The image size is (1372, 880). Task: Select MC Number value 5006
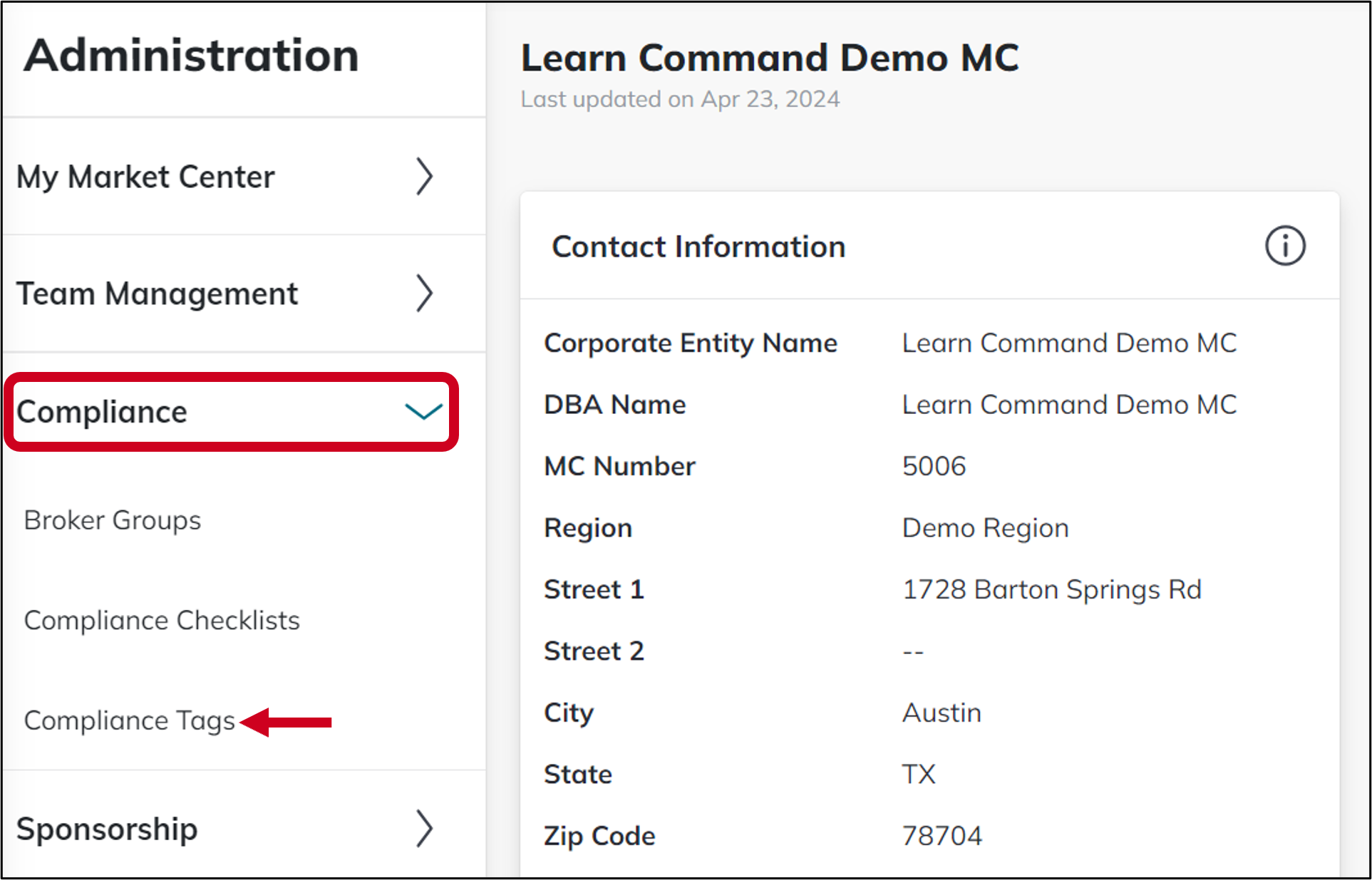click(934, 466)
